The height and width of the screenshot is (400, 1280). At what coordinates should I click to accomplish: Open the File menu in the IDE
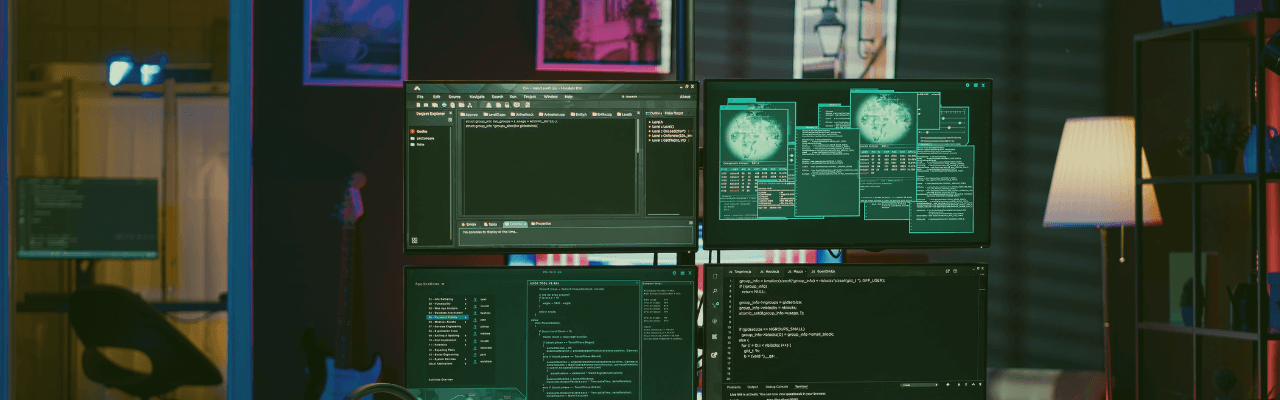coord(419,97)
